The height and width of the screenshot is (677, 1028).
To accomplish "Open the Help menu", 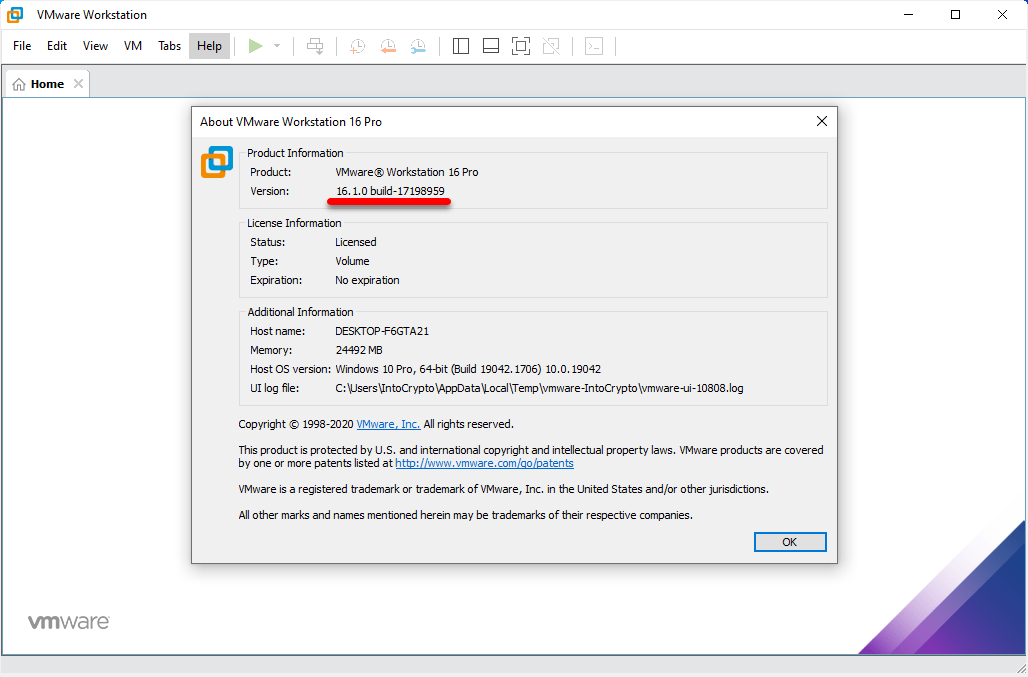I will click(210, 46).
